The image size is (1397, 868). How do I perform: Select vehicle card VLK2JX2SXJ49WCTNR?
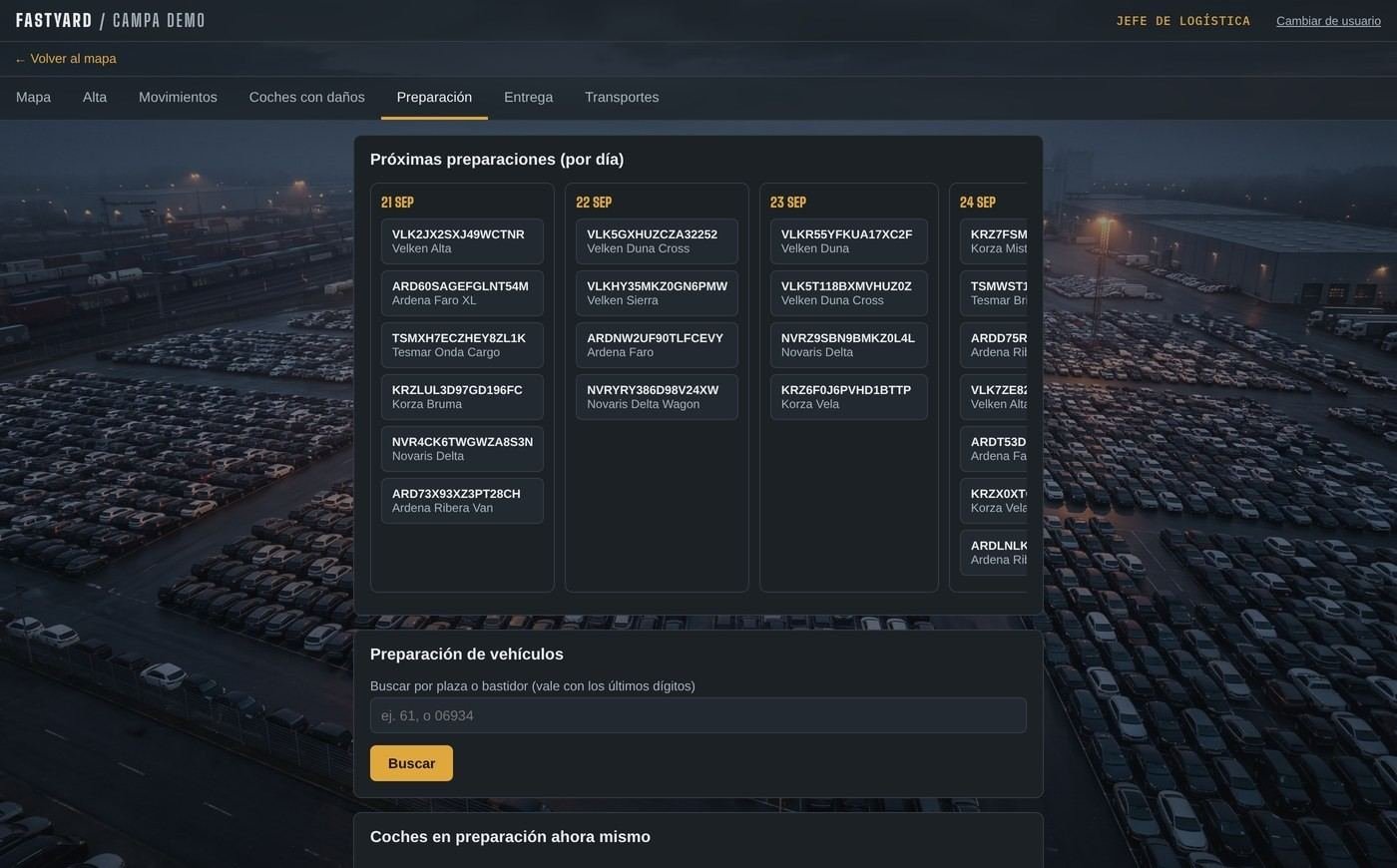(x=462, y=241)
